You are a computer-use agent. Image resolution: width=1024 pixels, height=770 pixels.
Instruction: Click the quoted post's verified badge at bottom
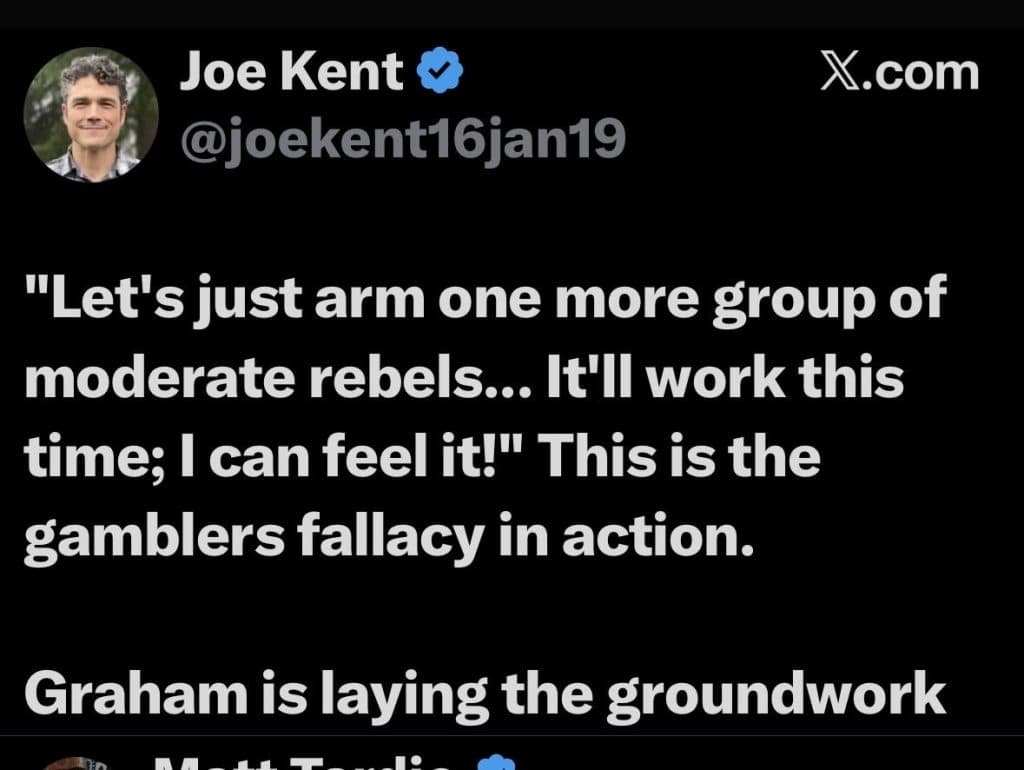(x=497, y=762)
